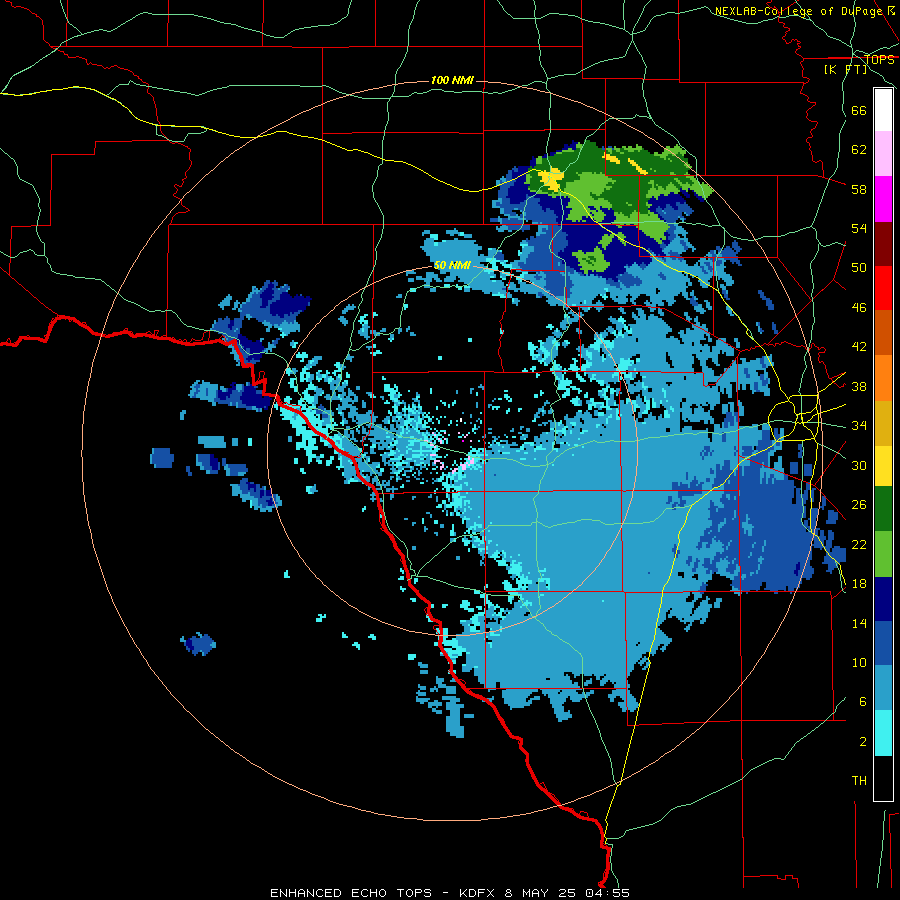Click the 04:55 timestamp
This screenshot has height=900, width=900.
tap(608, 893)
